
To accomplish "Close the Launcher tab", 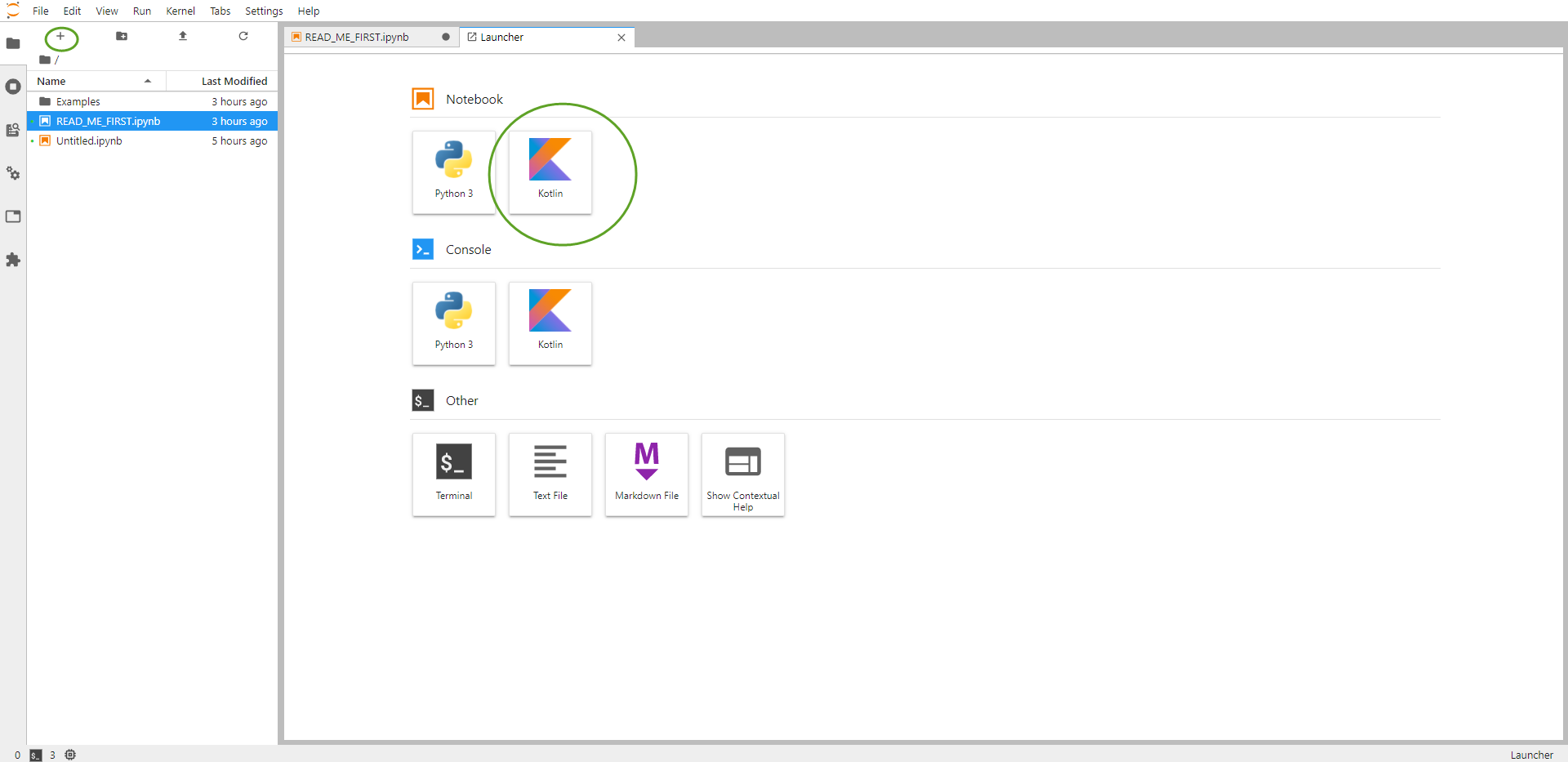I will tap(621, 38).
